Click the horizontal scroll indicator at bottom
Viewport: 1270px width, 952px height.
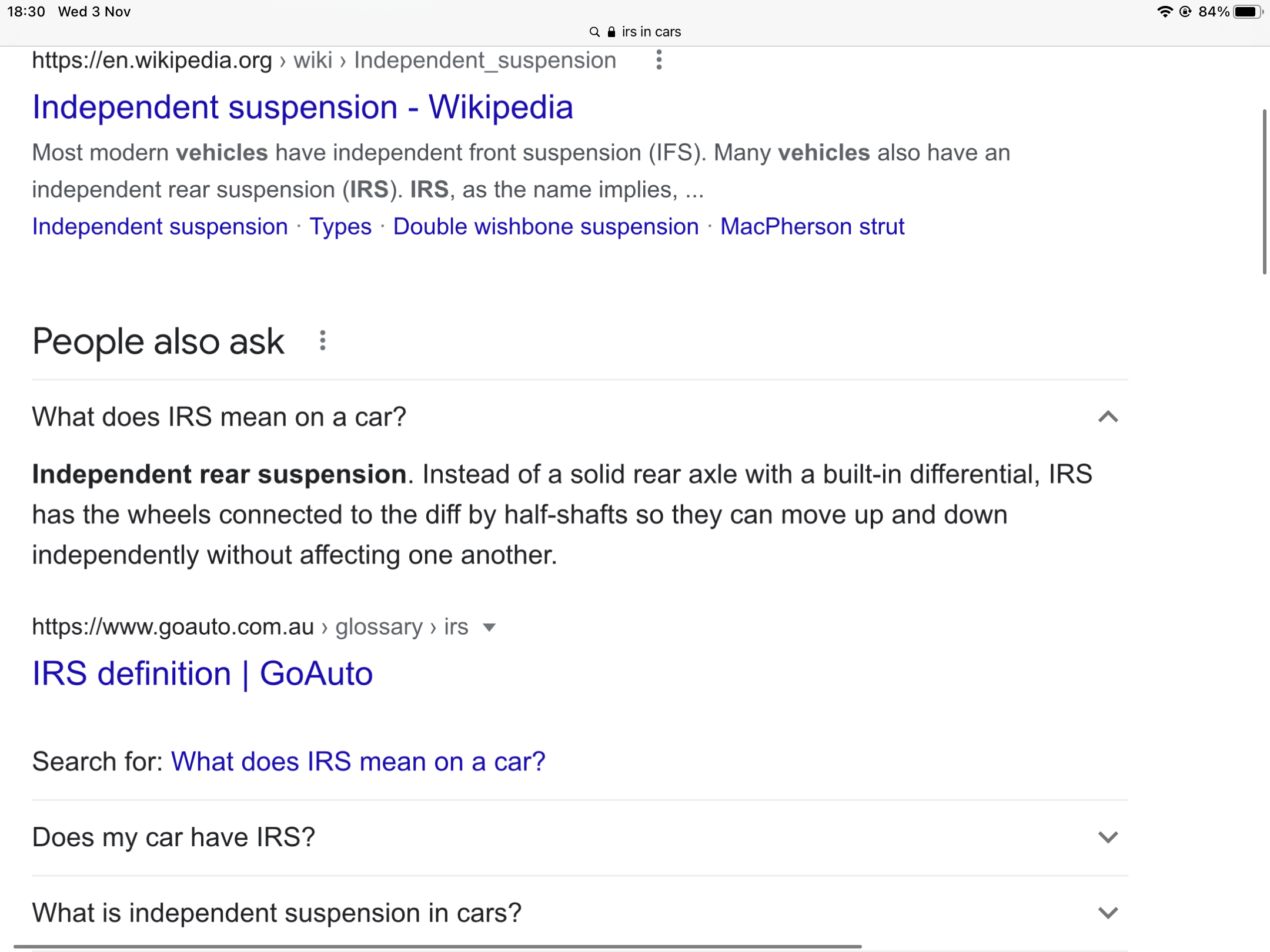point(437,947)
